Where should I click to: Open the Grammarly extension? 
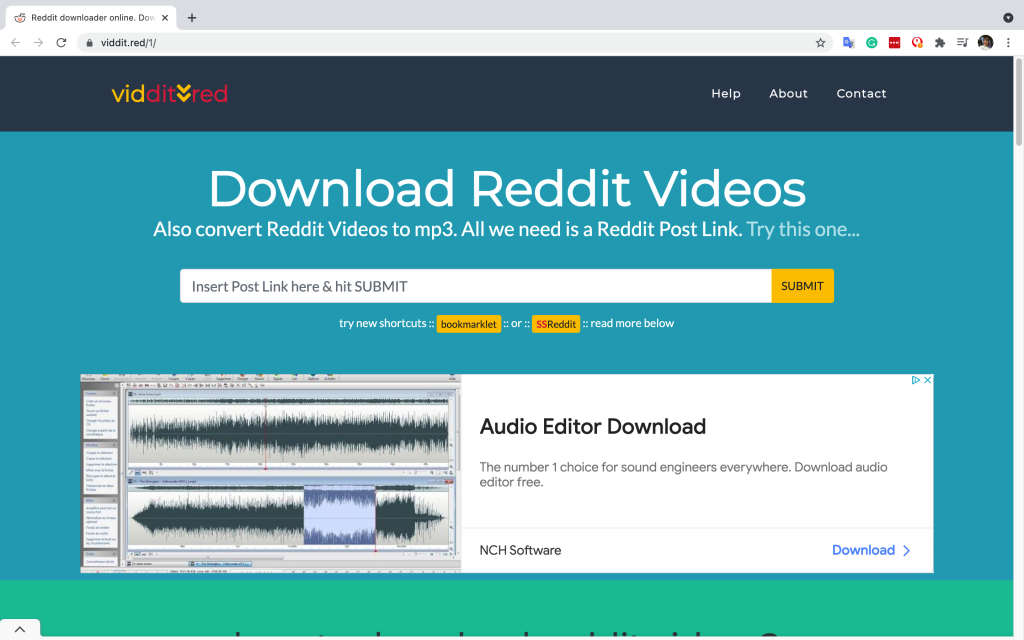click(x=872, y=42)
